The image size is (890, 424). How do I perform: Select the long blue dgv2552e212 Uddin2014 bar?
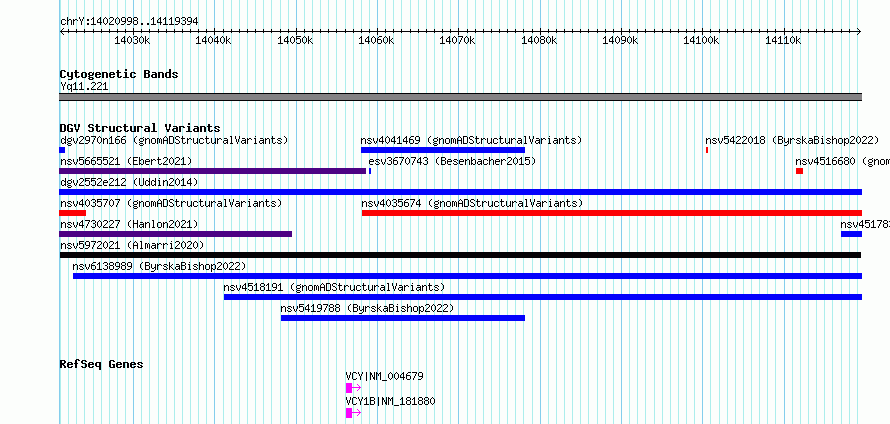pyautogui.click(x=460, y=192)
